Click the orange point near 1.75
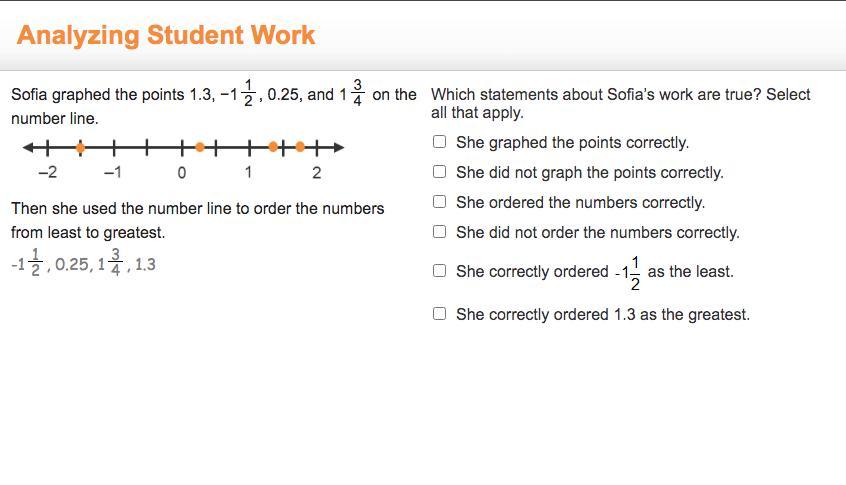Screen dimensions: 846x485 300,147
